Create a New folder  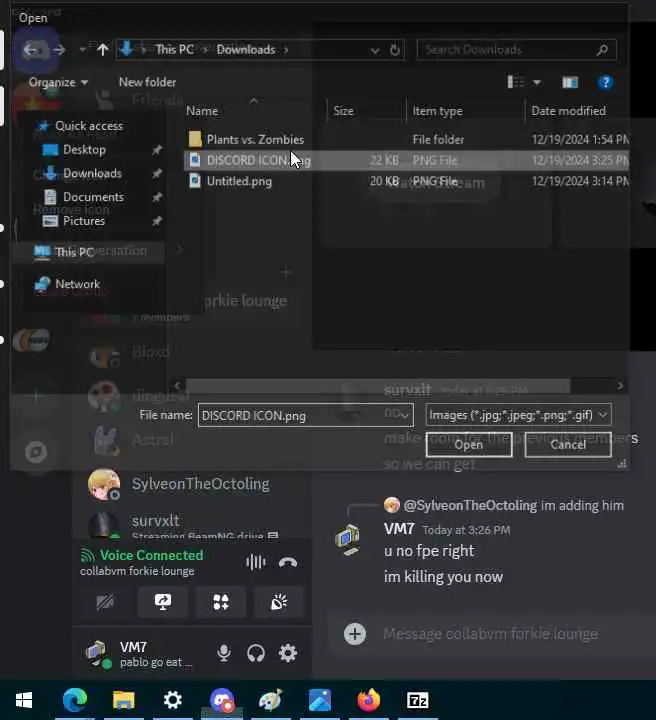click(147, 82)
